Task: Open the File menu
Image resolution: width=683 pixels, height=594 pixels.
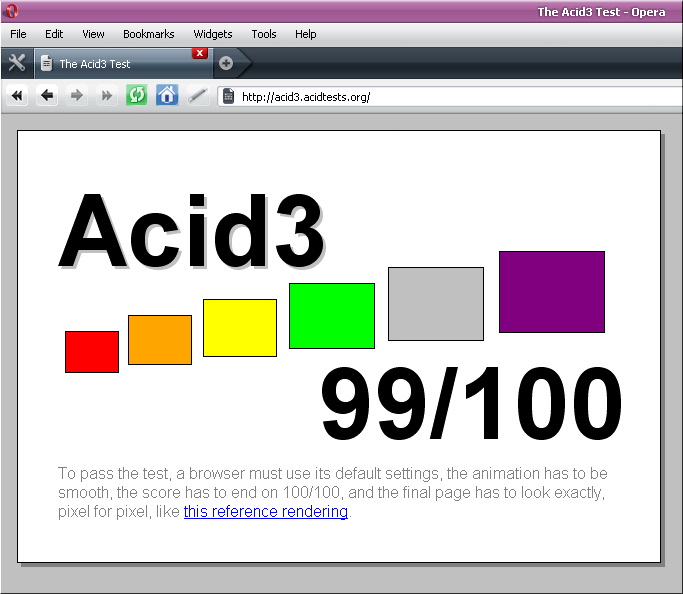Action: click(18, 34)
